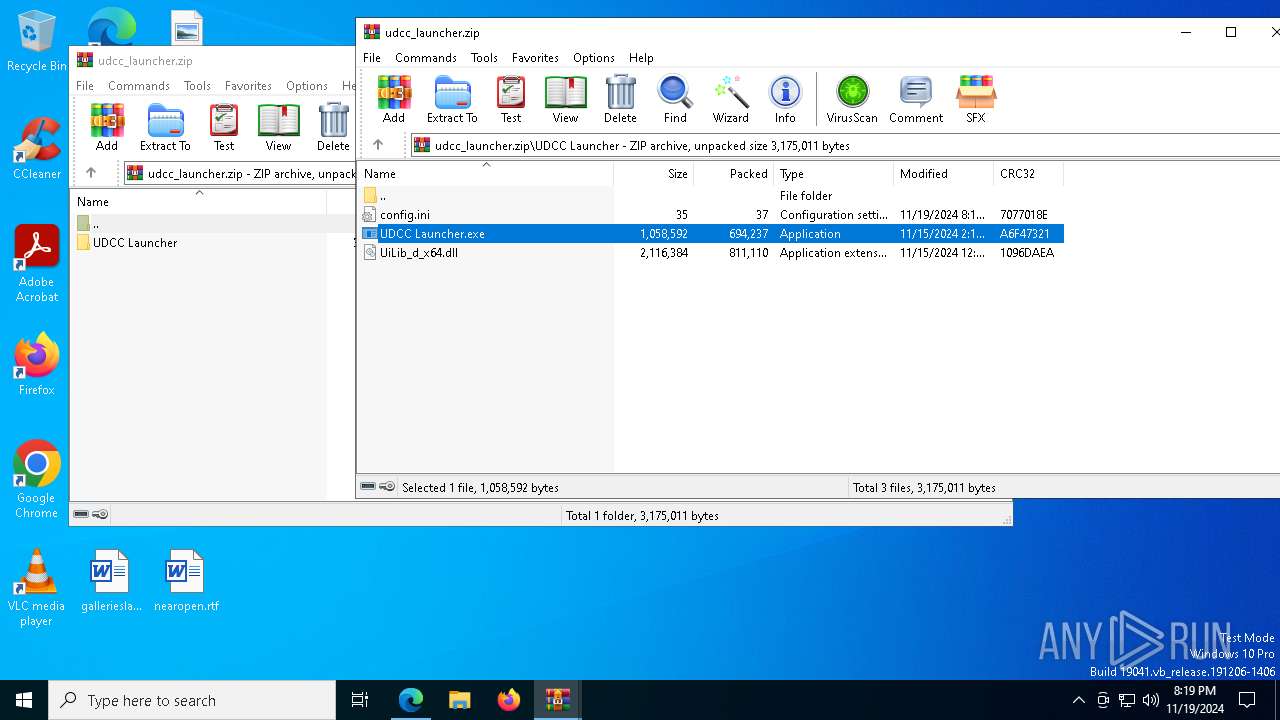This screenshot has height=720, width=1280.
Task: Open File menu in front window
Action: (x=371, y=58)
